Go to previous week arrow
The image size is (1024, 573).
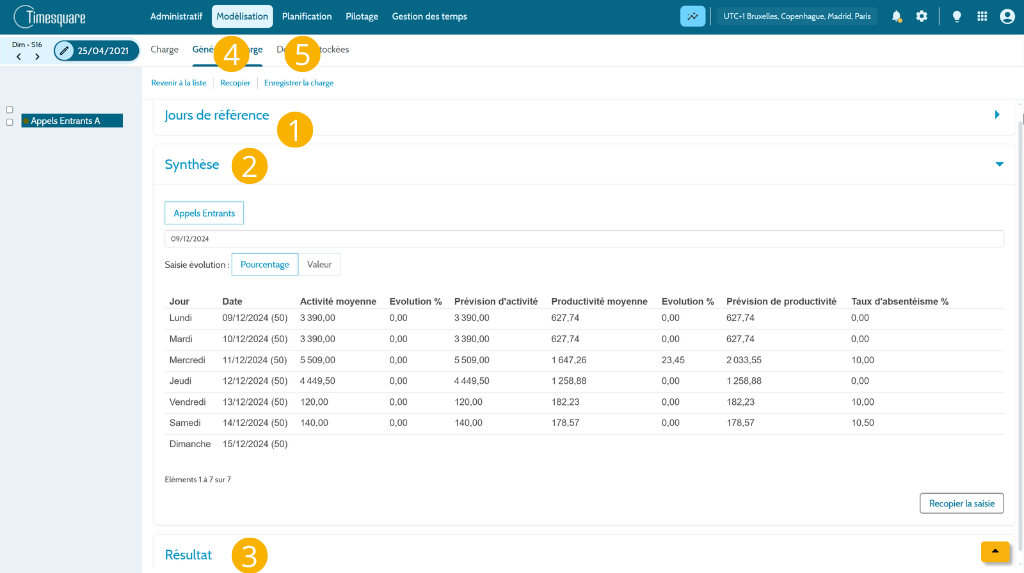pos(19,57)
